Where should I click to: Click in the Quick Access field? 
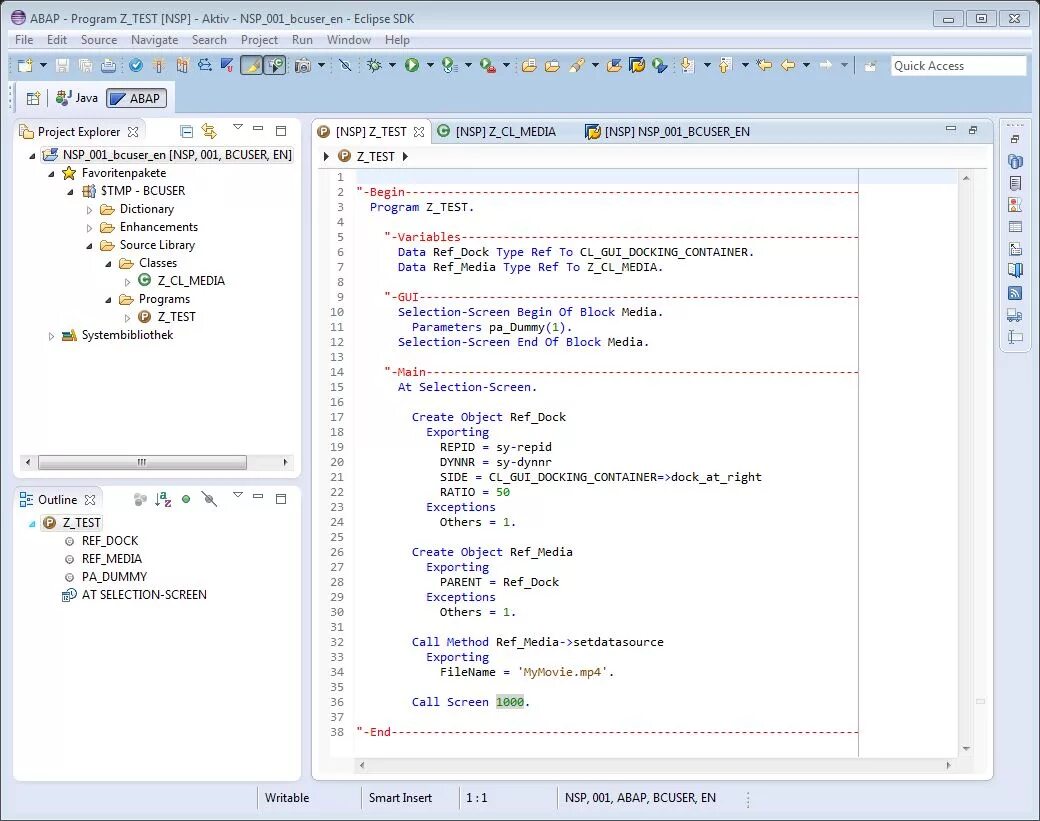pyautogui.click(x=958, y=66)
